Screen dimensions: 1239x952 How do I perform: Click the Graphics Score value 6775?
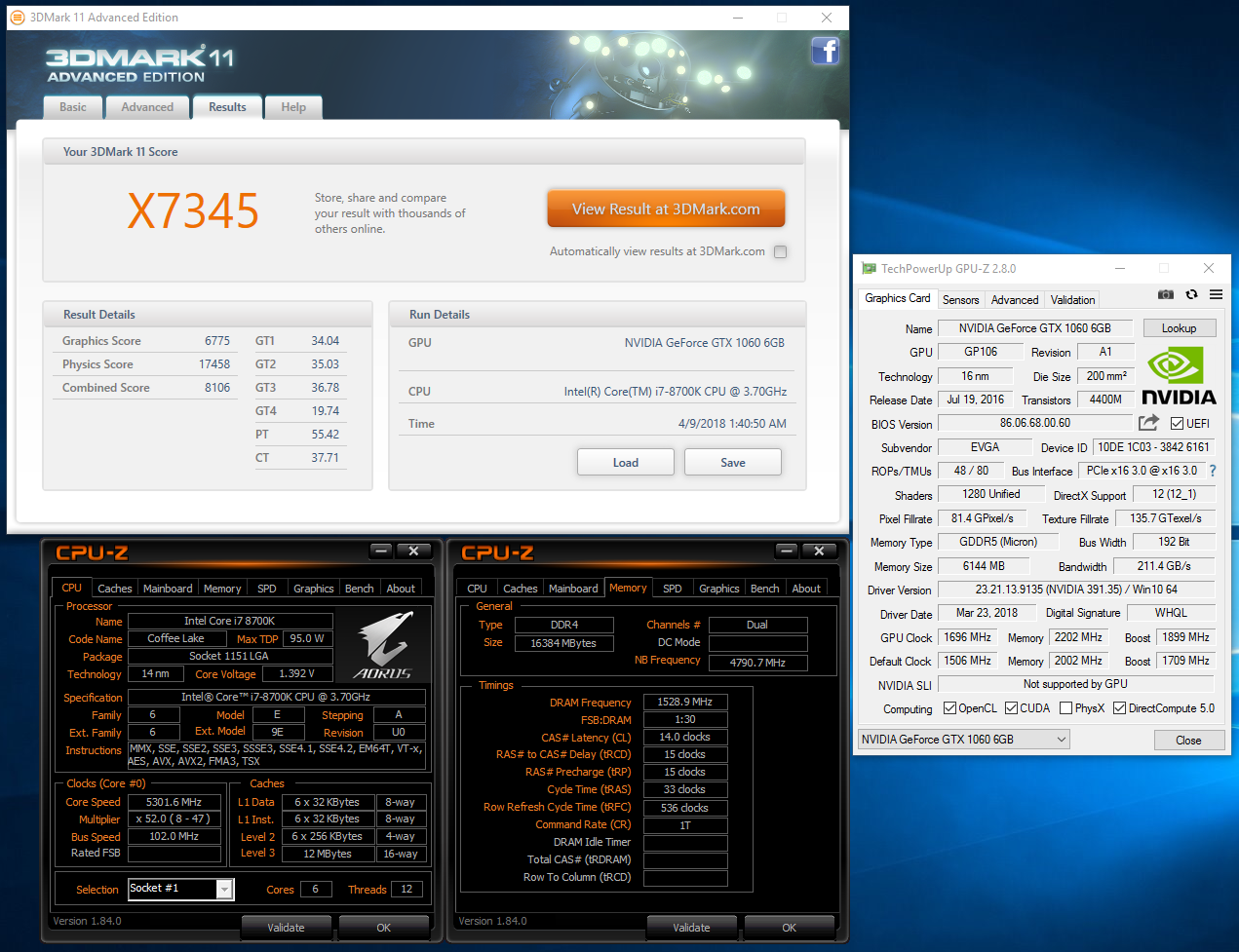coord(217,341)
